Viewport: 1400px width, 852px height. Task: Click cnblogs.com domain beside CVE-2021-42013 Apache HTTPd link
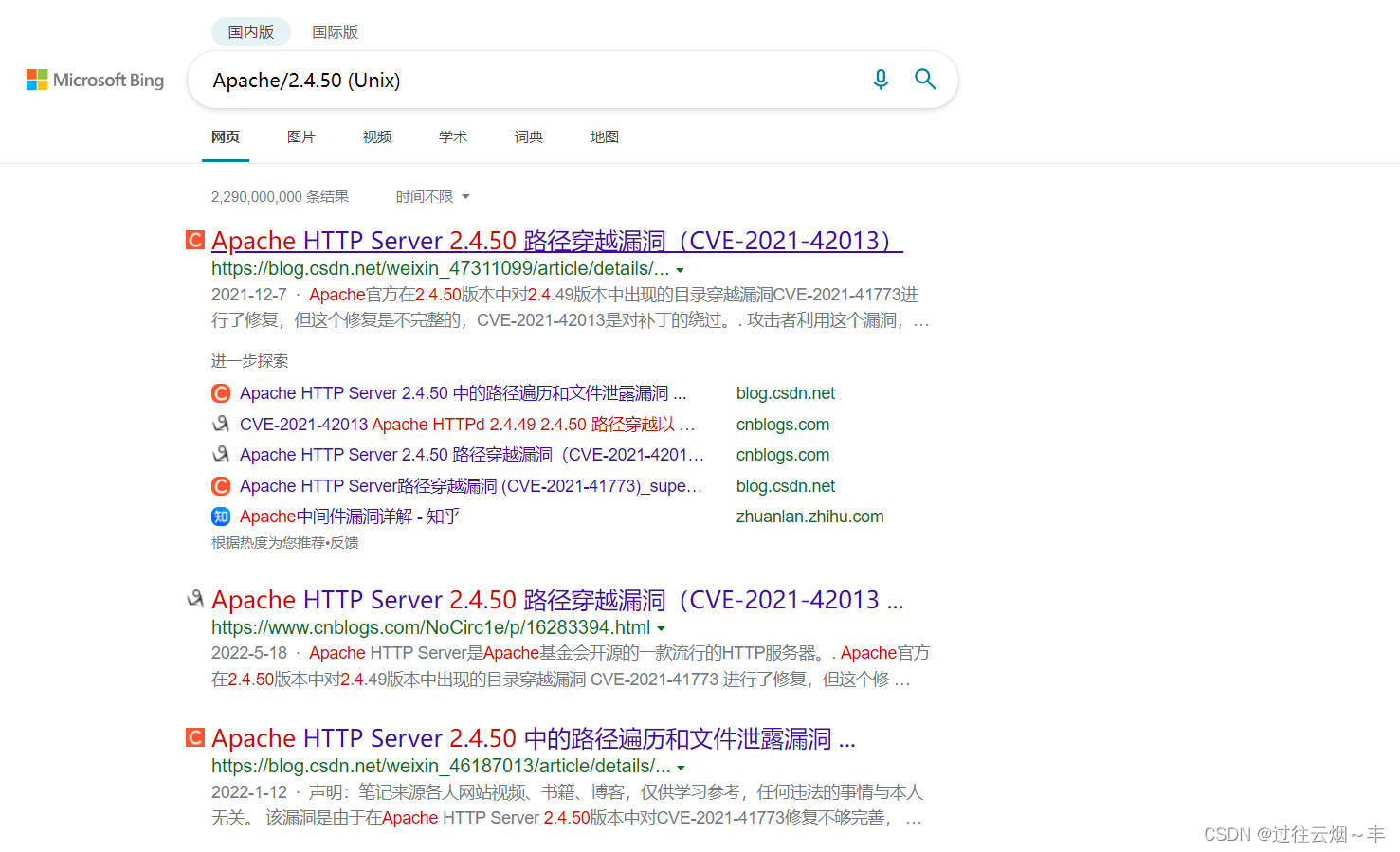pyautogui.click(x=783, y=425)
